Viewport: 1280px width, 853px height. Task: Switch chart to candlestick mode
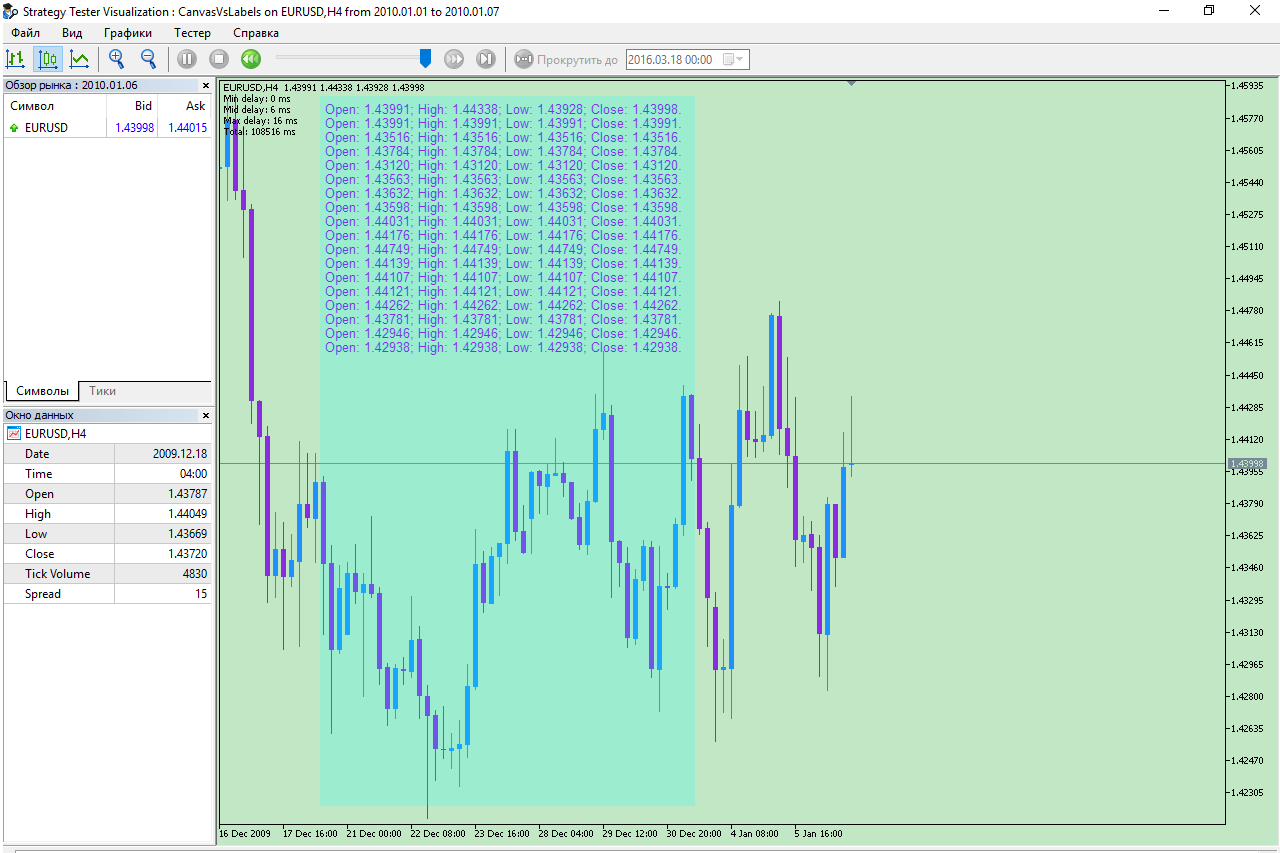[x=47, y=59]
